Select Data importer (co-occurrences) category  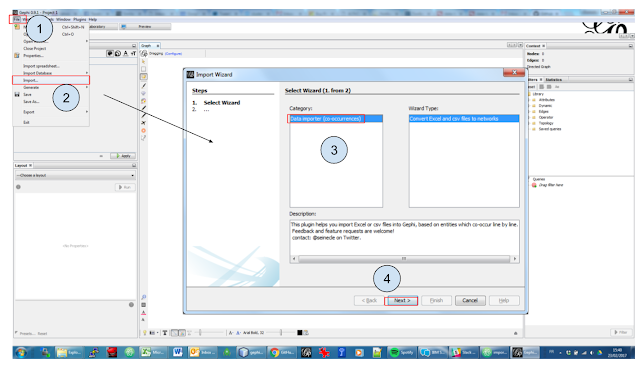pos(336,119)
